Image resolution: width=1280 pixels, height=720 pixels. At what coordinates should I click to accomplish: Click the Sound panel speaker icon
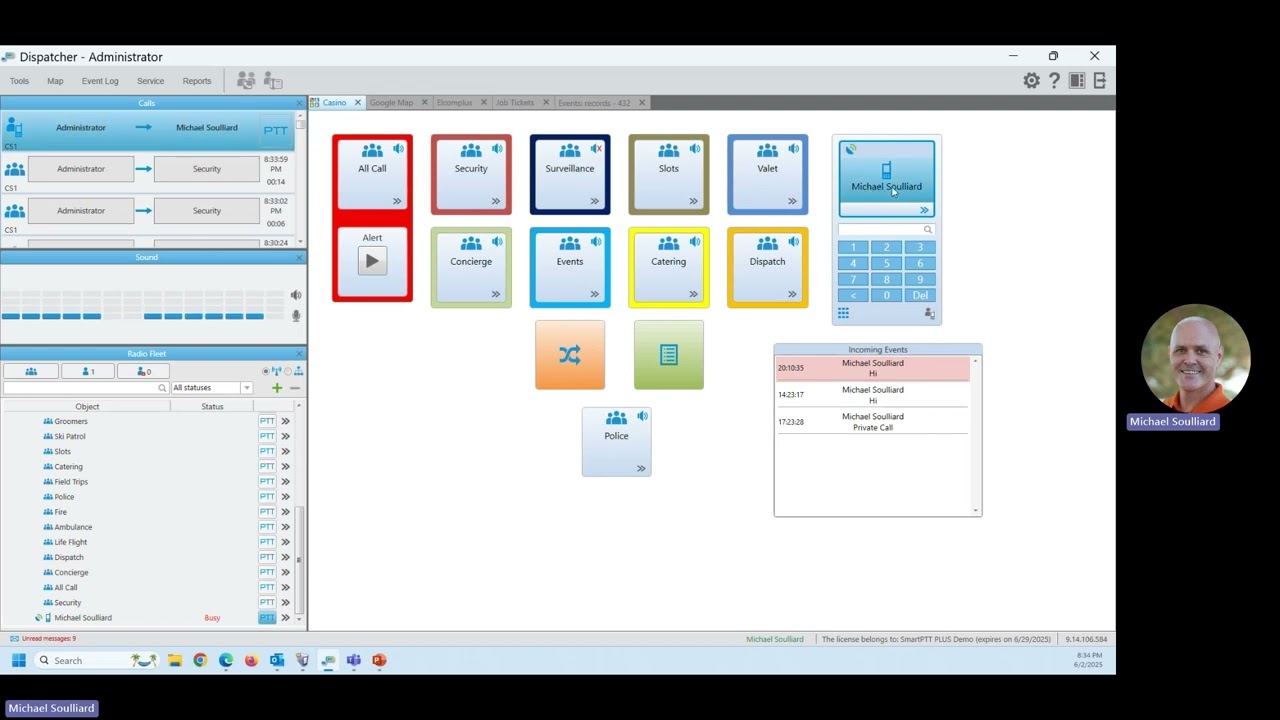tap(295, 295)
